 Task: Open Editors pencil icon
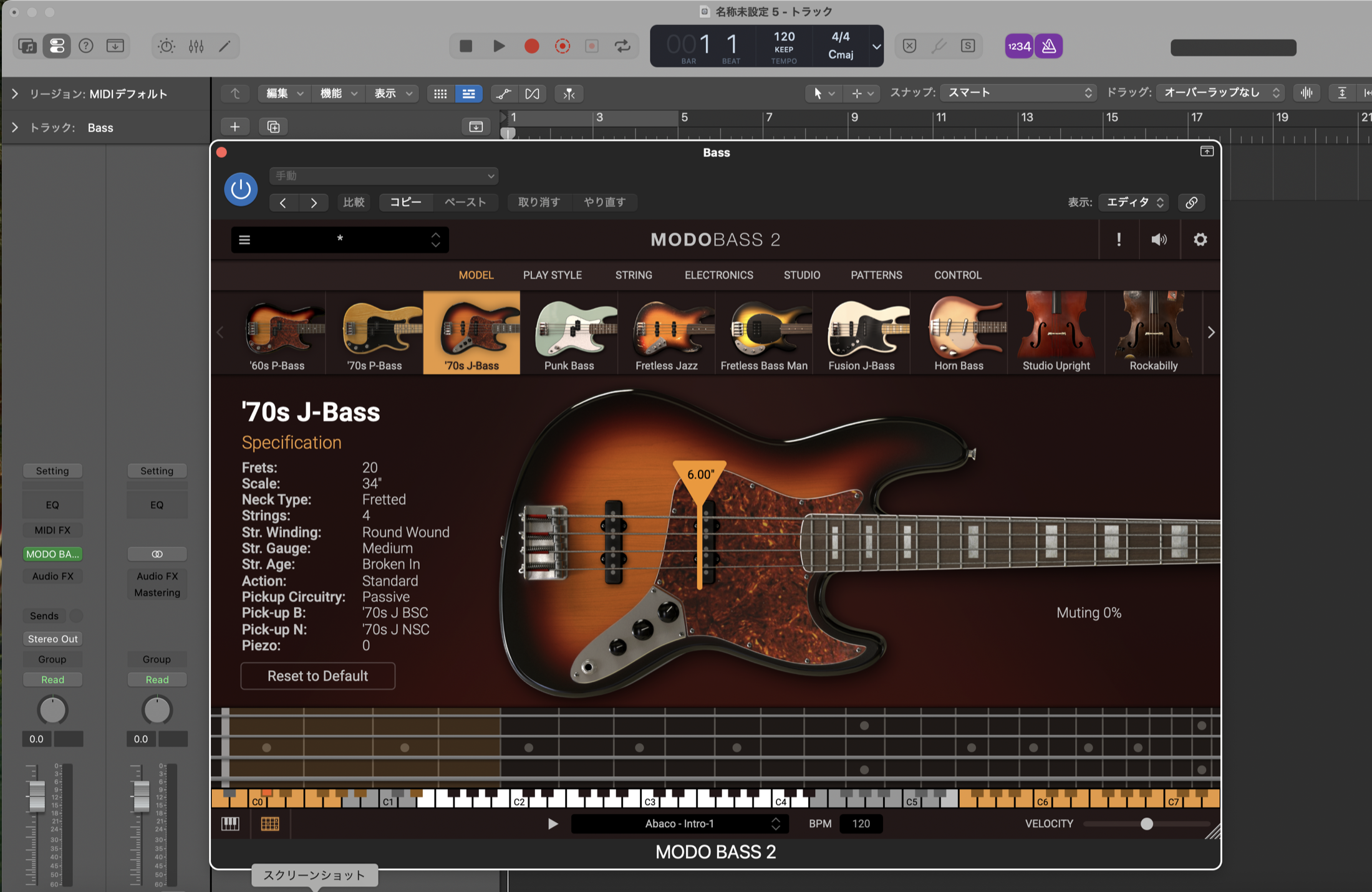pos(225,46)
